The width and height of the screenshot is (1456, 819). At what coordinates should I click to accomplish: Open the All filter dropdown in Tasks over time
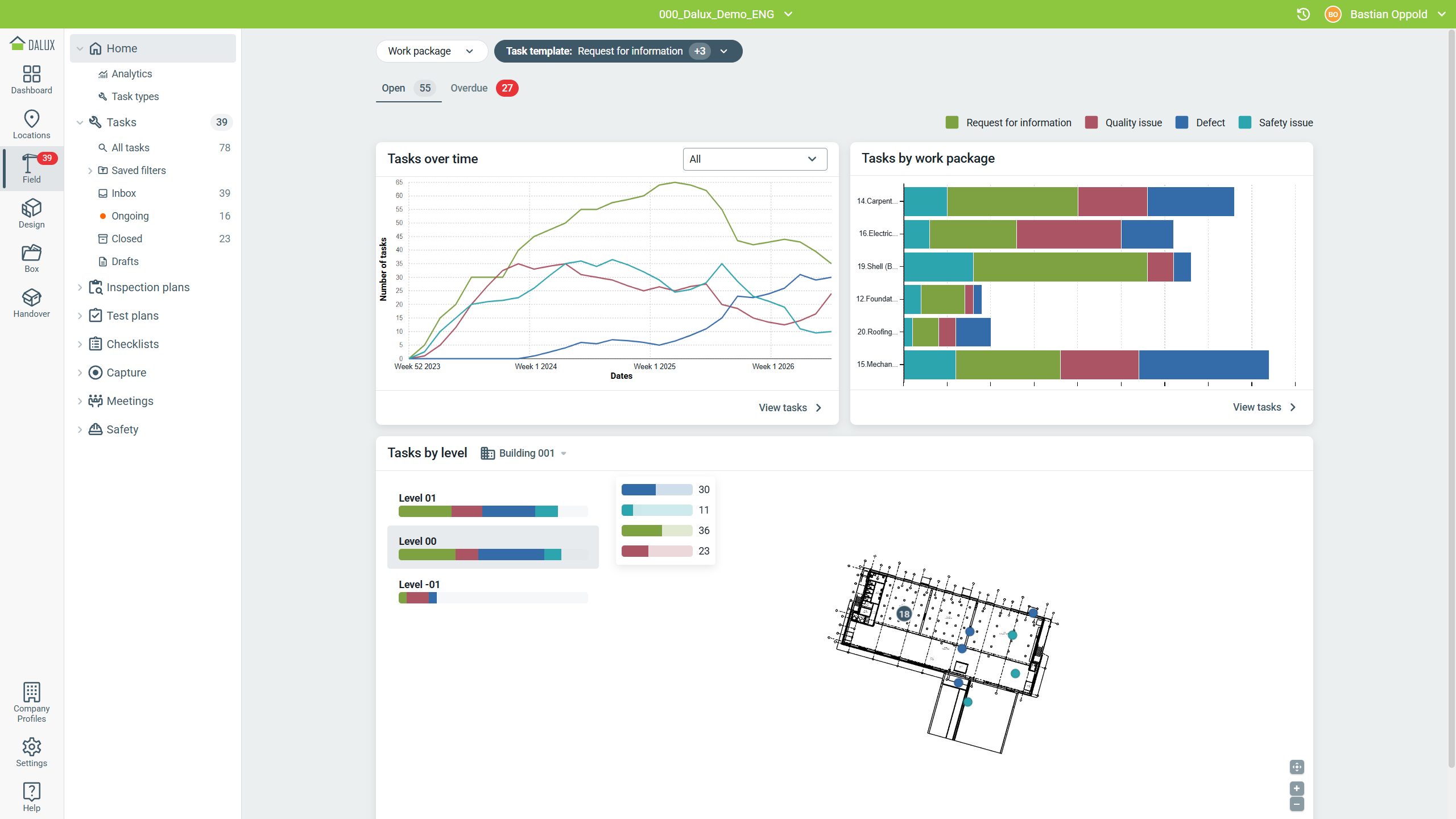click(x=755, y=159)
